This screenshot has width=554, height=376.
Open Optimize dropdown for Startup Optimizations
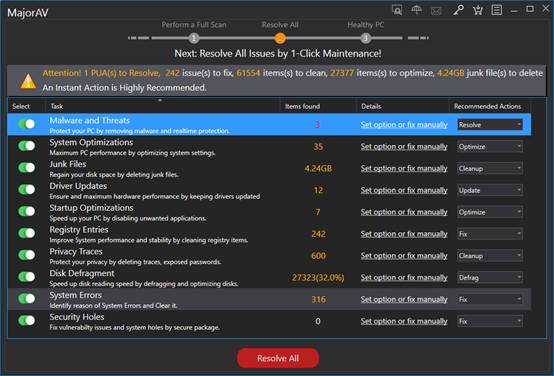point(490,212)
